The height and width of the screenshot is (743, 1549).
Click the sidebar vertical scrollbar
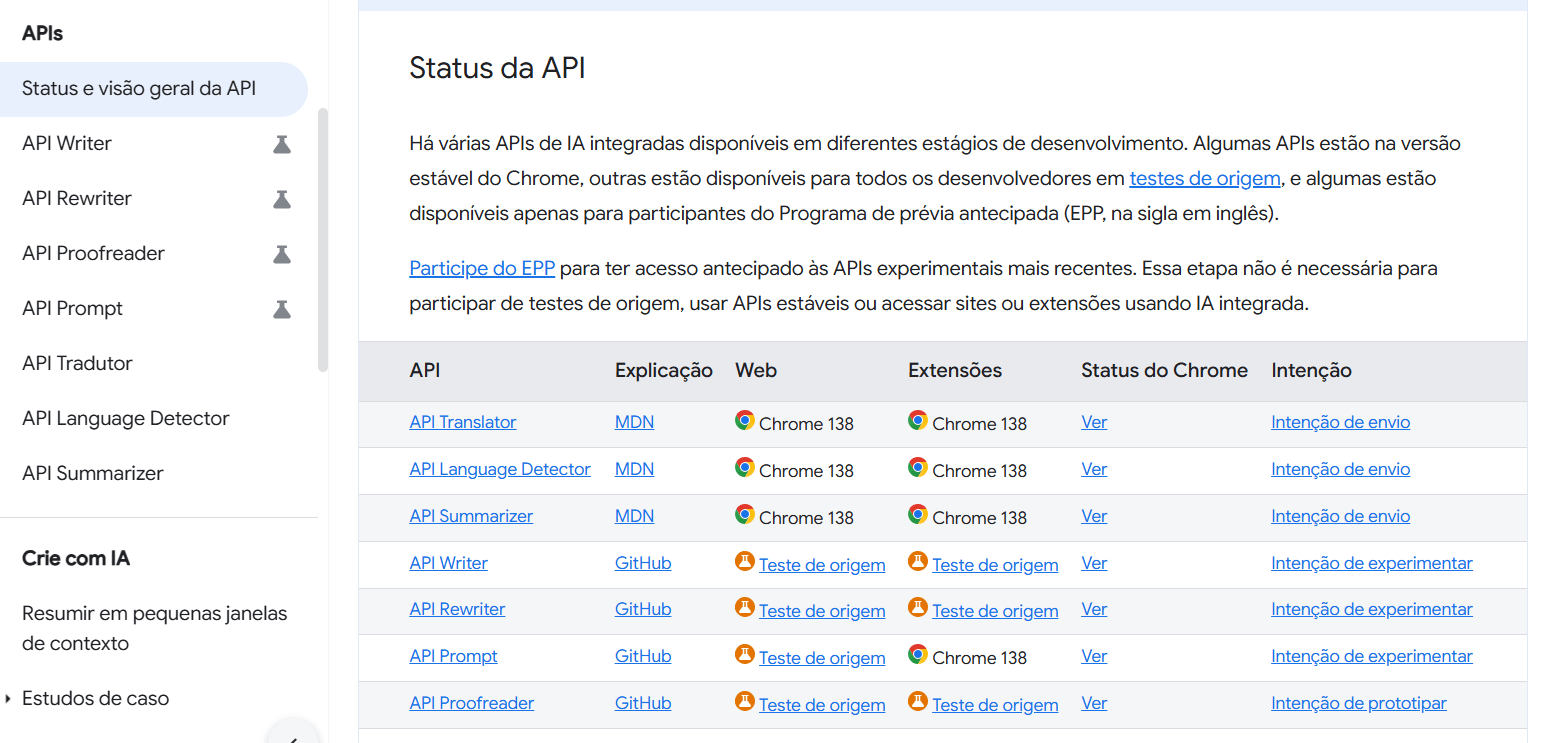tap(322, 239)
